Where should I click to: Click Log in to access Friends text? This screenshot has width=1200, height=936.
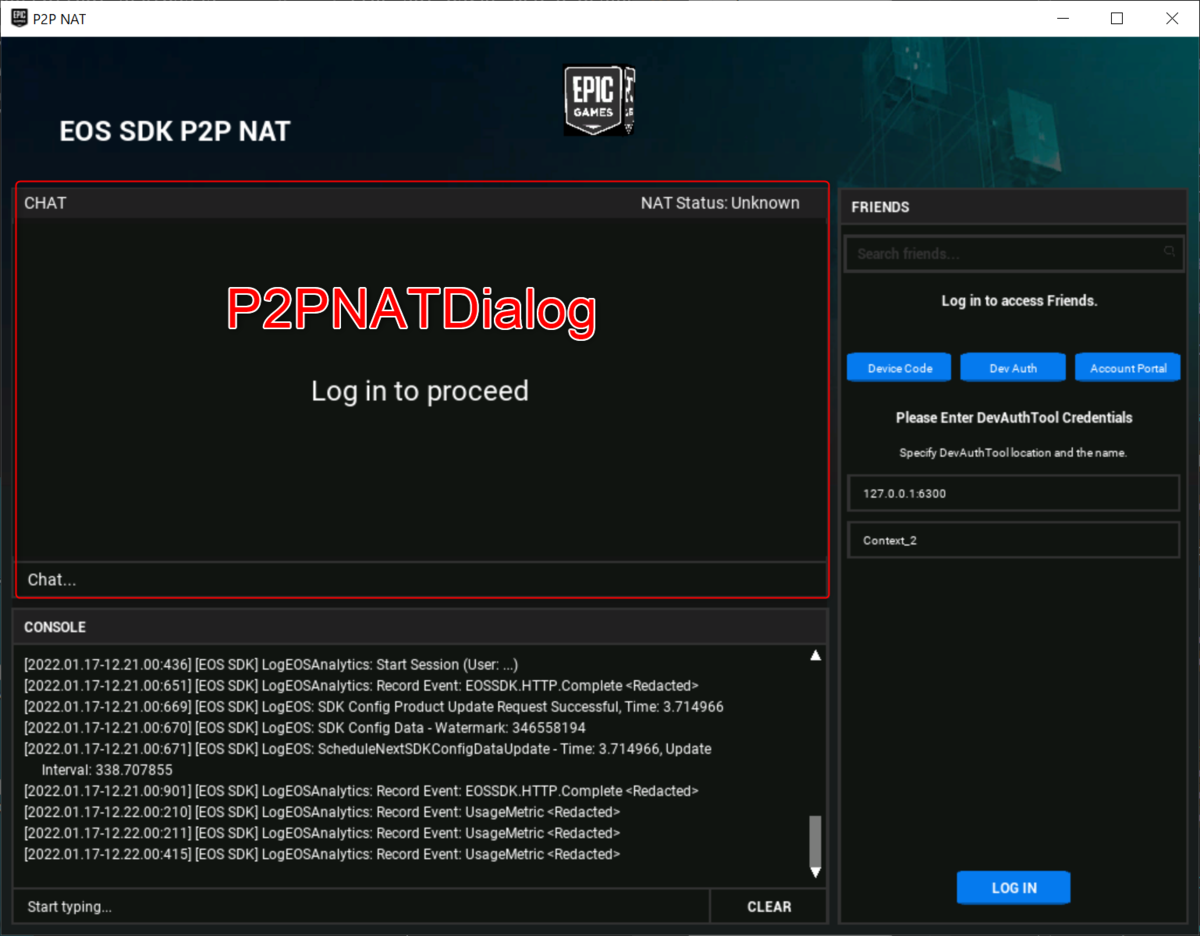1019,300
